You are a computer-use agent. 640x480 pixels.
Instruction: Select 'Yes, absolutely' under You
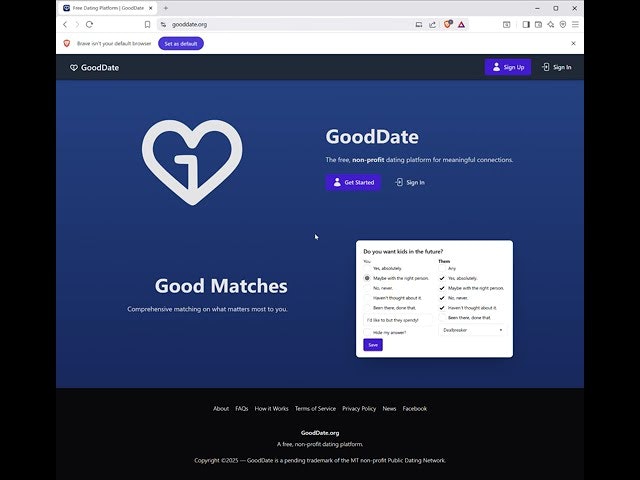coord(367,268)
